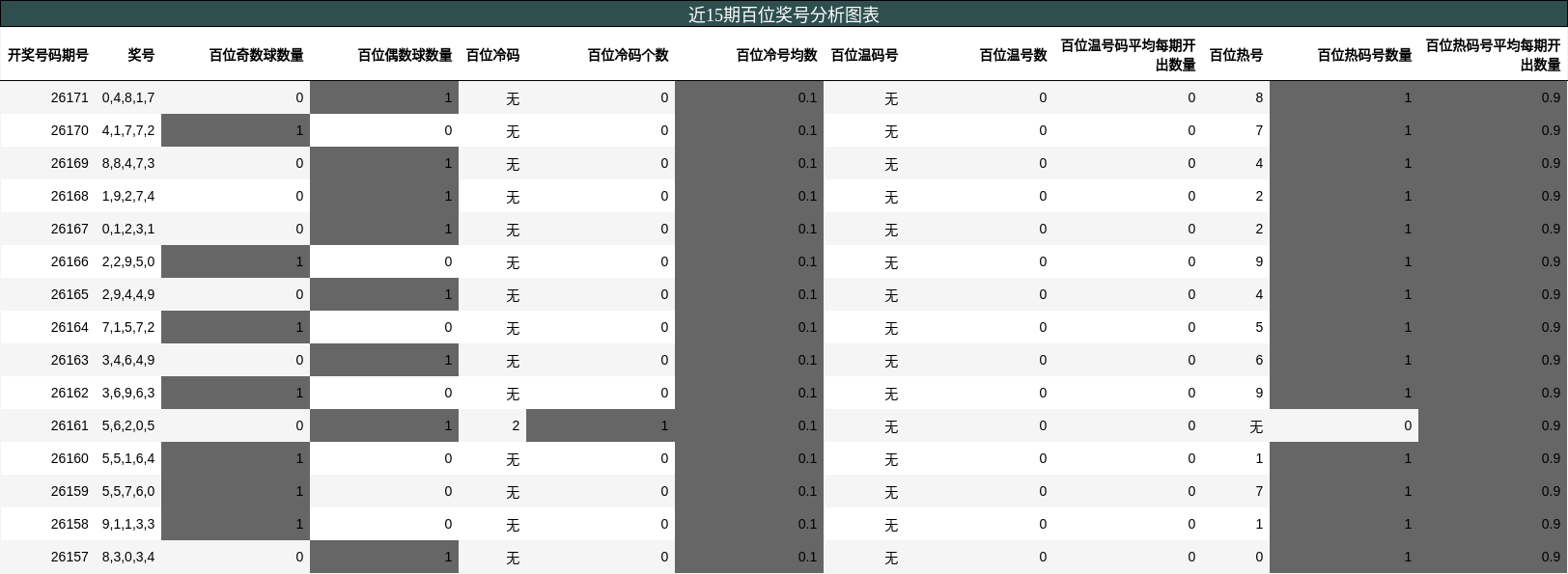The height and width of the screenshot is (574, 1568).
Task: Click 百位冷码 cell 无 in row 26169
Action: point(513,163)
